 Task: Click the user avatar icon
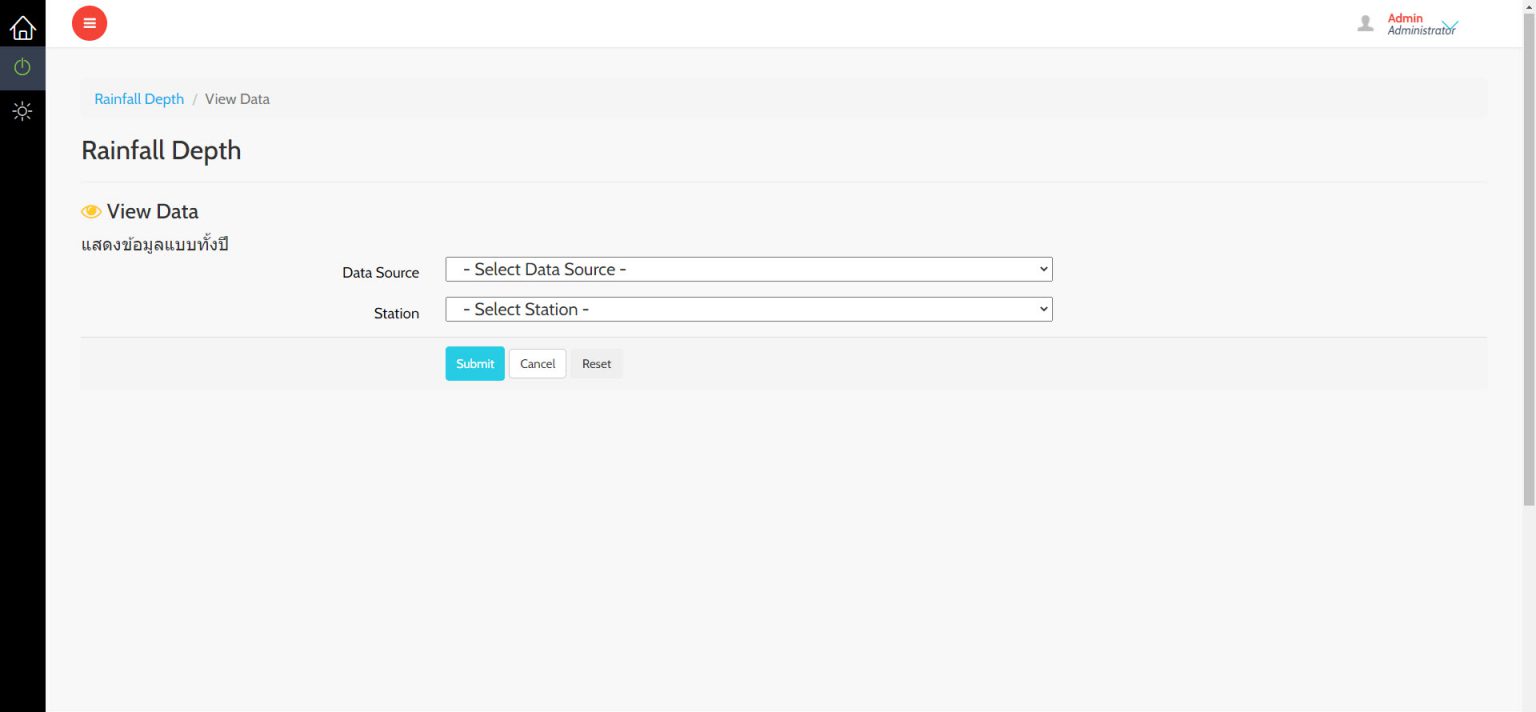1365,23
